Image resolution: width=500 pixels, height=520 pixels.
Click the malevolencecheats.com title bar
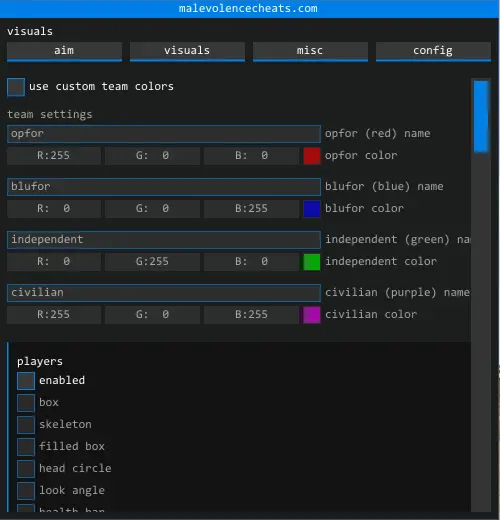(x=249, y=9)
